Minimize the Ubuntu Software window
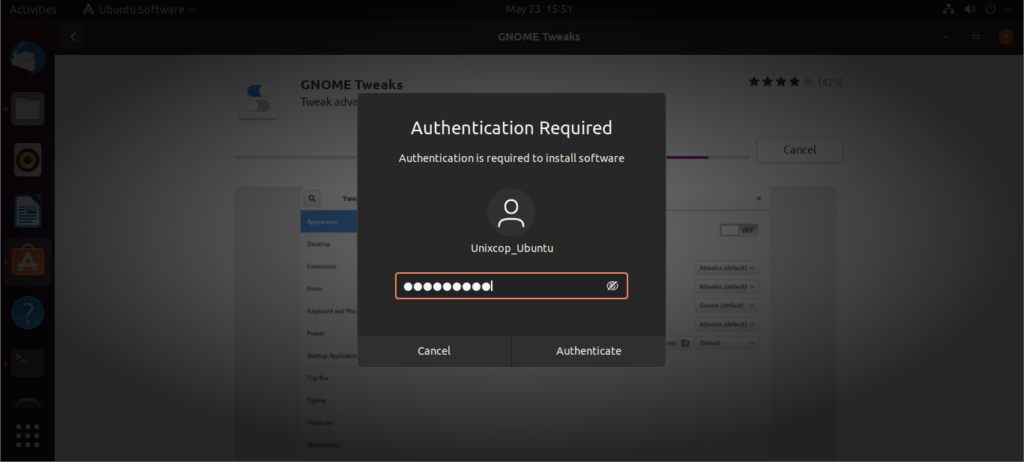 click(946, 37)
